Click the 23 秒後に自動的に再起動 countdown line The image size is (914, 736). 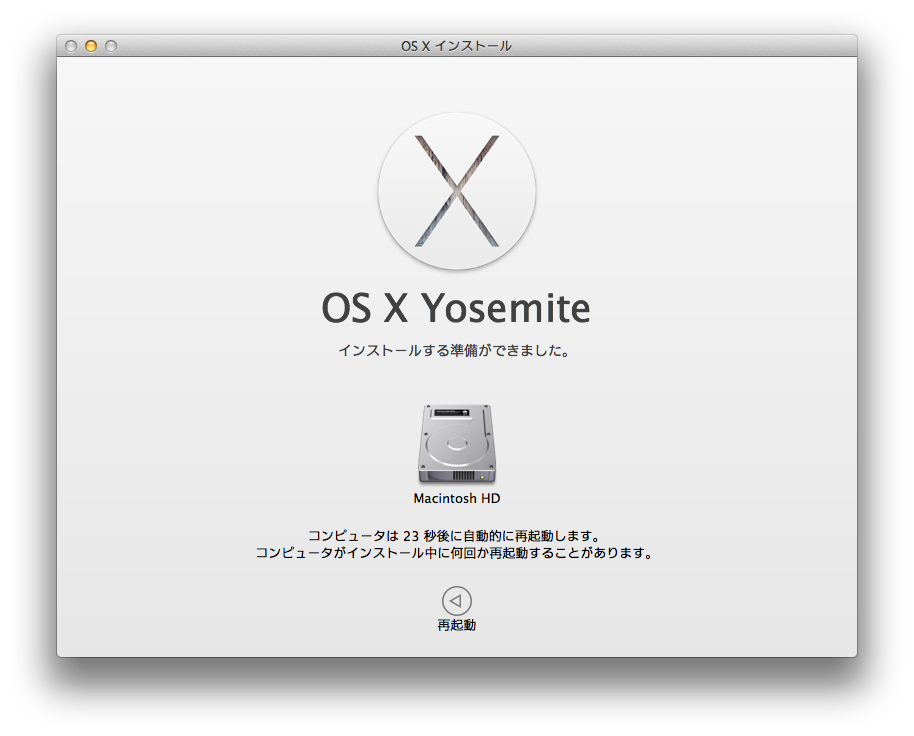pos(454,536)
